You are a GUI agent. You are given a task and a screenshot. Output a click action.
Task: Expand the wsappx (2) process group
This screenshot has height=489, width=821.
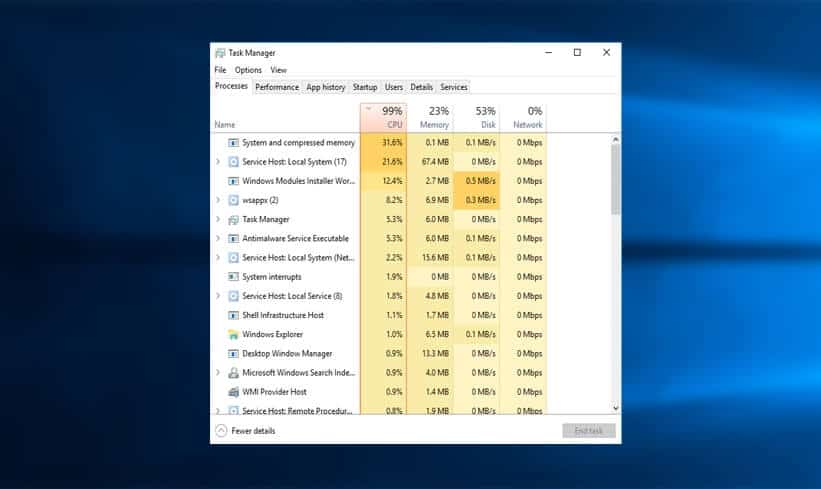pos(218,200)
